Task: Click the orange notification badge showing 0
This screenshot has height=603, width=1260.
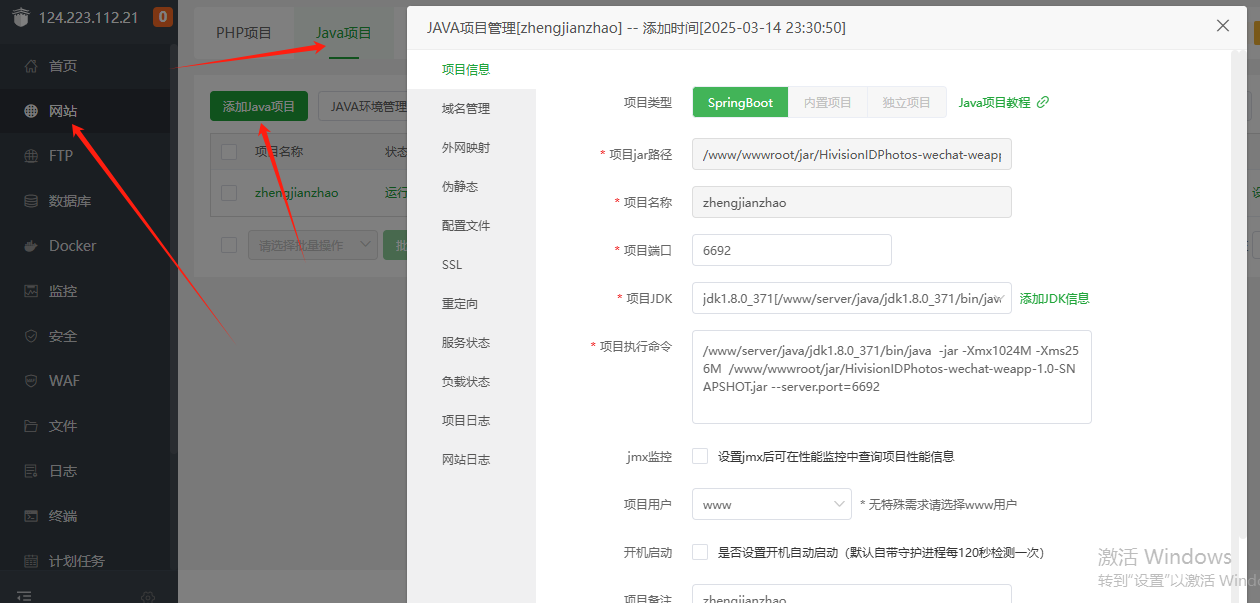Action: tap(163, 17)
